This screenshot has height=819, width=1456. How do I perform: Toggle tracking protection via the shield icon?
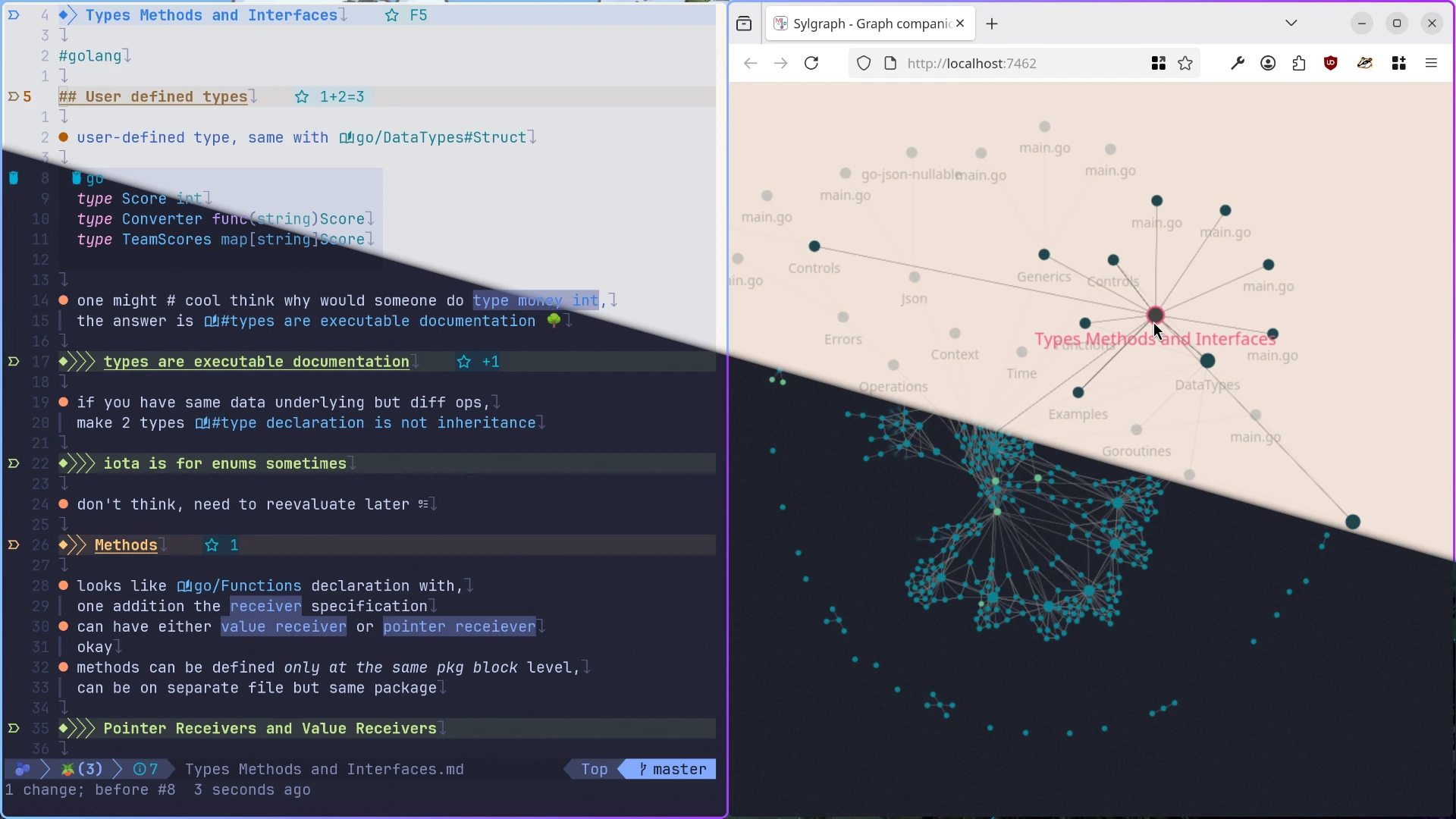tap(864, 63)
